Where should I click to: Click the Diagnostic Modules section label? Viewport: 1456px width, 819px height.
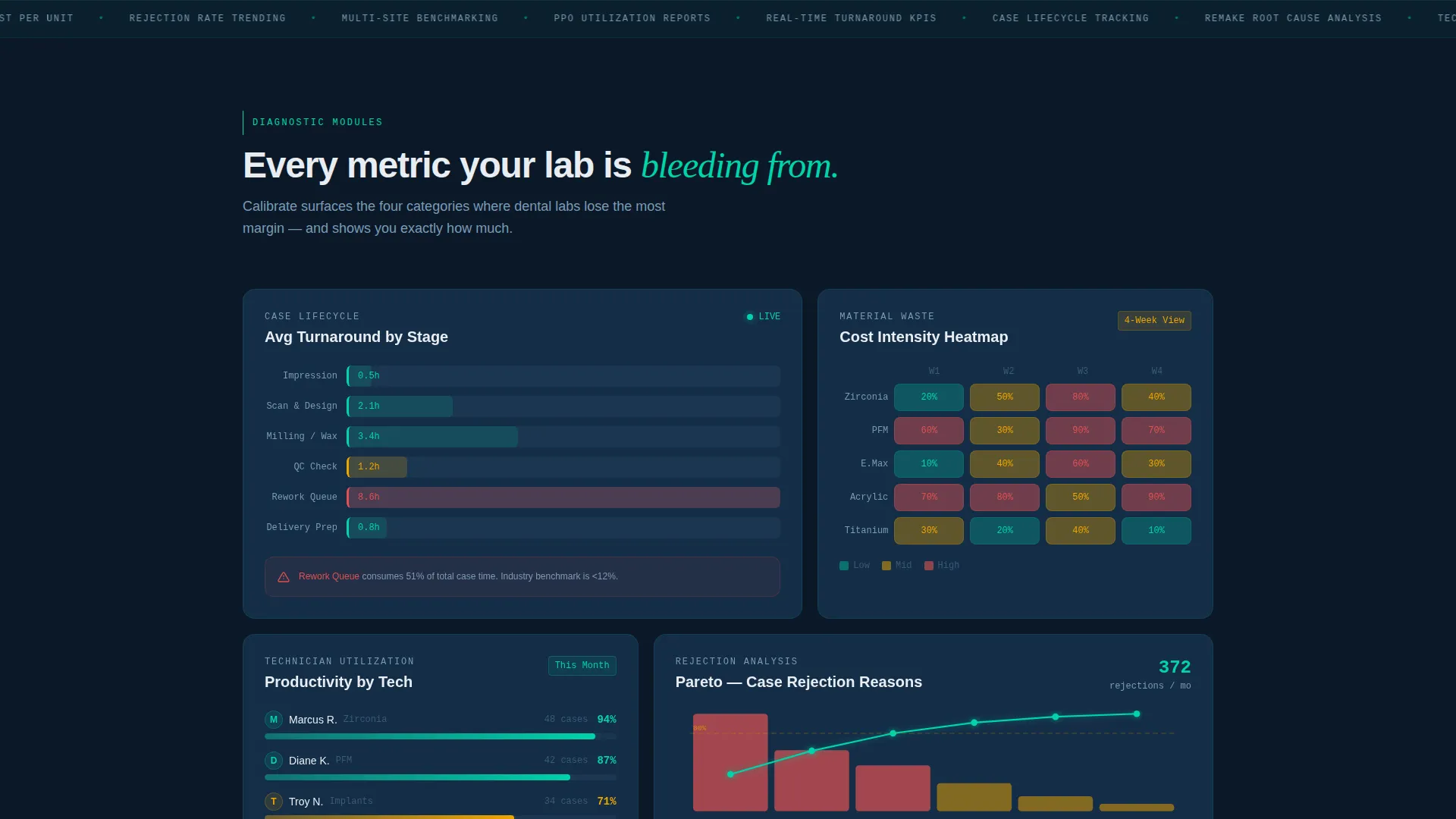[x=318, y=123]
